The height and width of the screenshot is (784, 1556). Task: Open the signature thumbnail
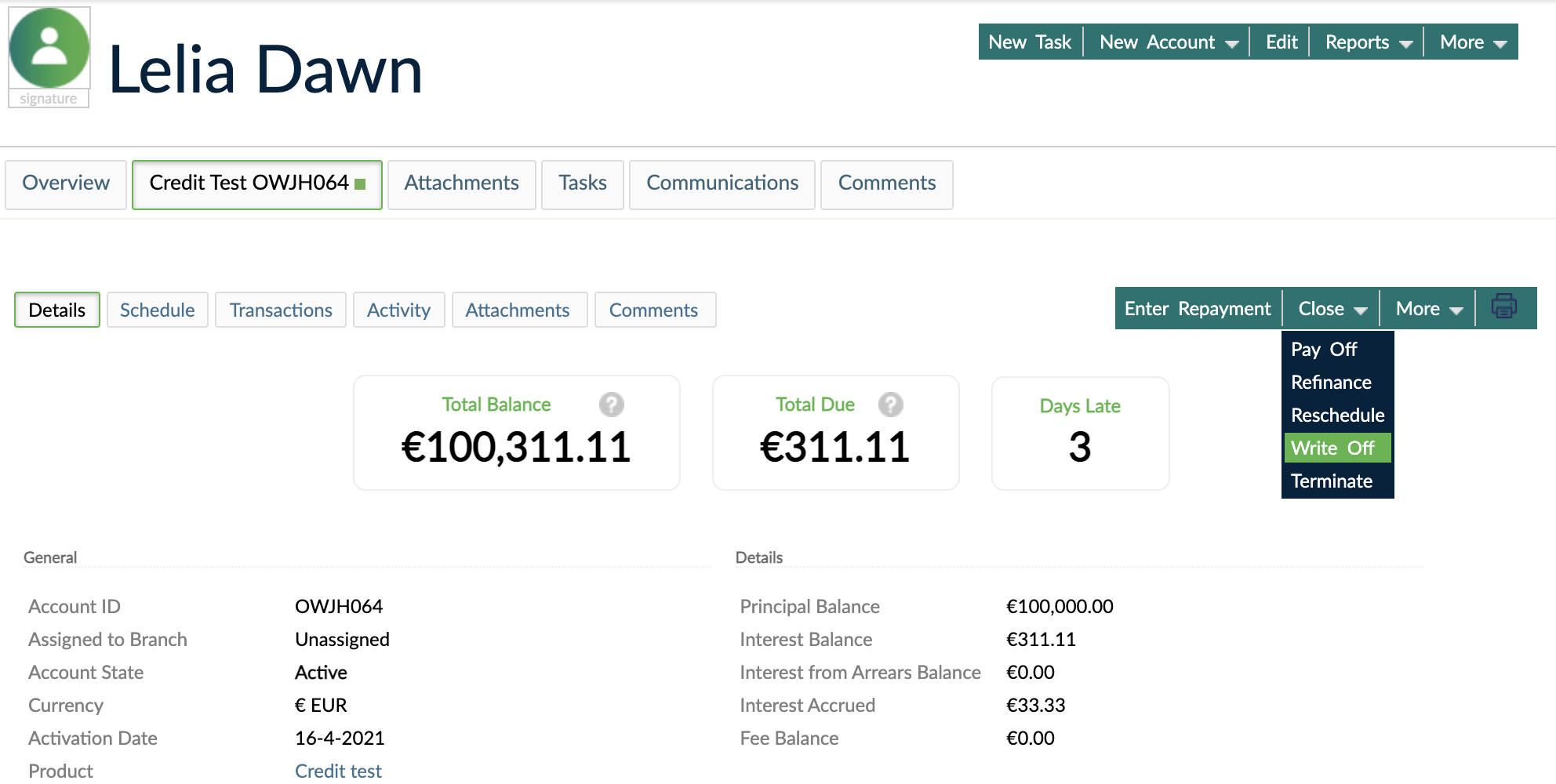click(x=49, y=98)
